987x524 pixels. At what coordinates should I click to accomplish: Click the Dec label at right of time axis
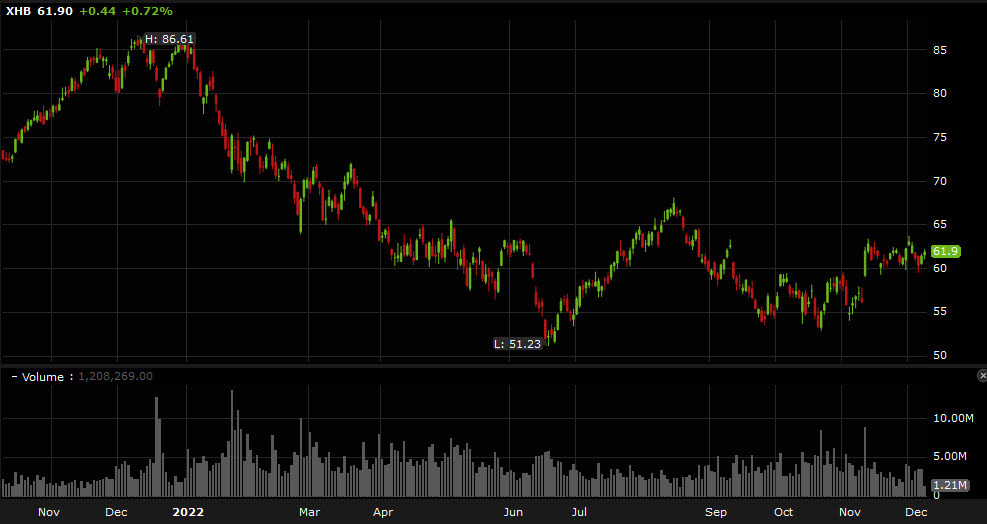(x=916, y=512)
